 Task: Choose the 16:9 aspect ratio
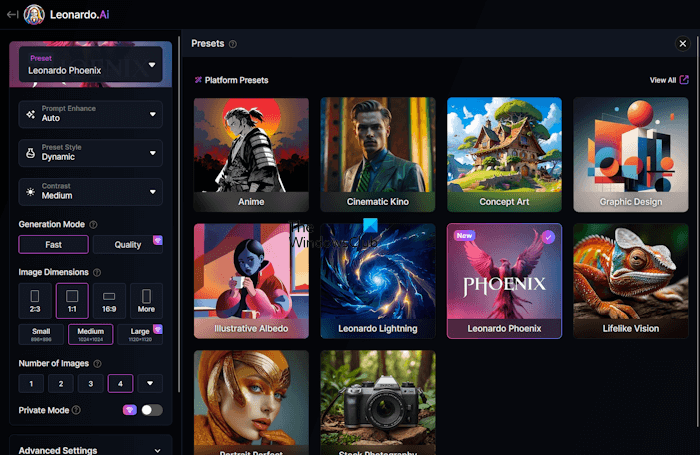point(109,301)
